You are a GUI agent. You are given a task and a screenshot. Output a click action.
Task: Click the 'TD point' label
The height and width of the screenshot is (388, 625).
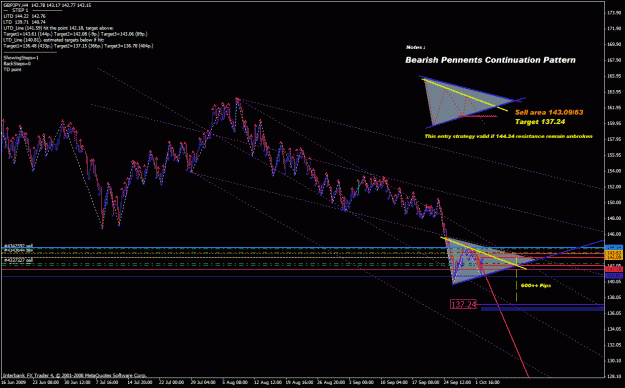[12, 69]
